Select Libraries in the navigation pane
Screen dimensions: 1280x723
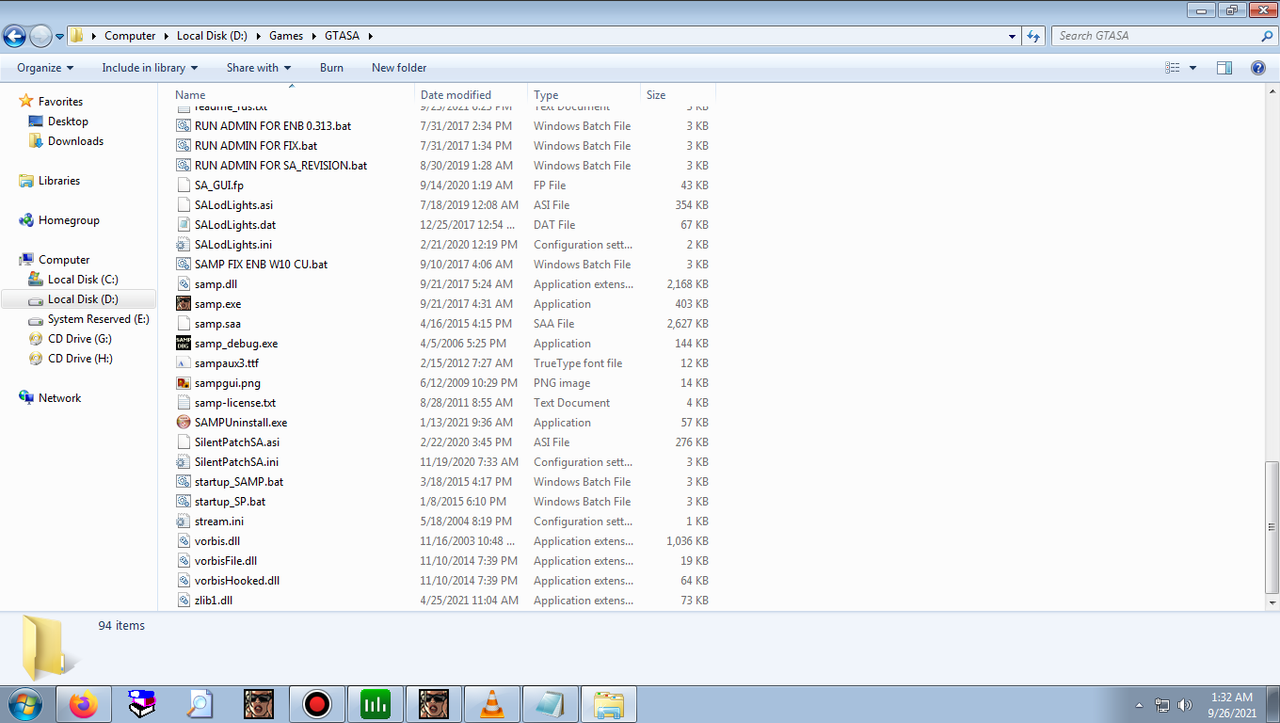tap(59, 181)
